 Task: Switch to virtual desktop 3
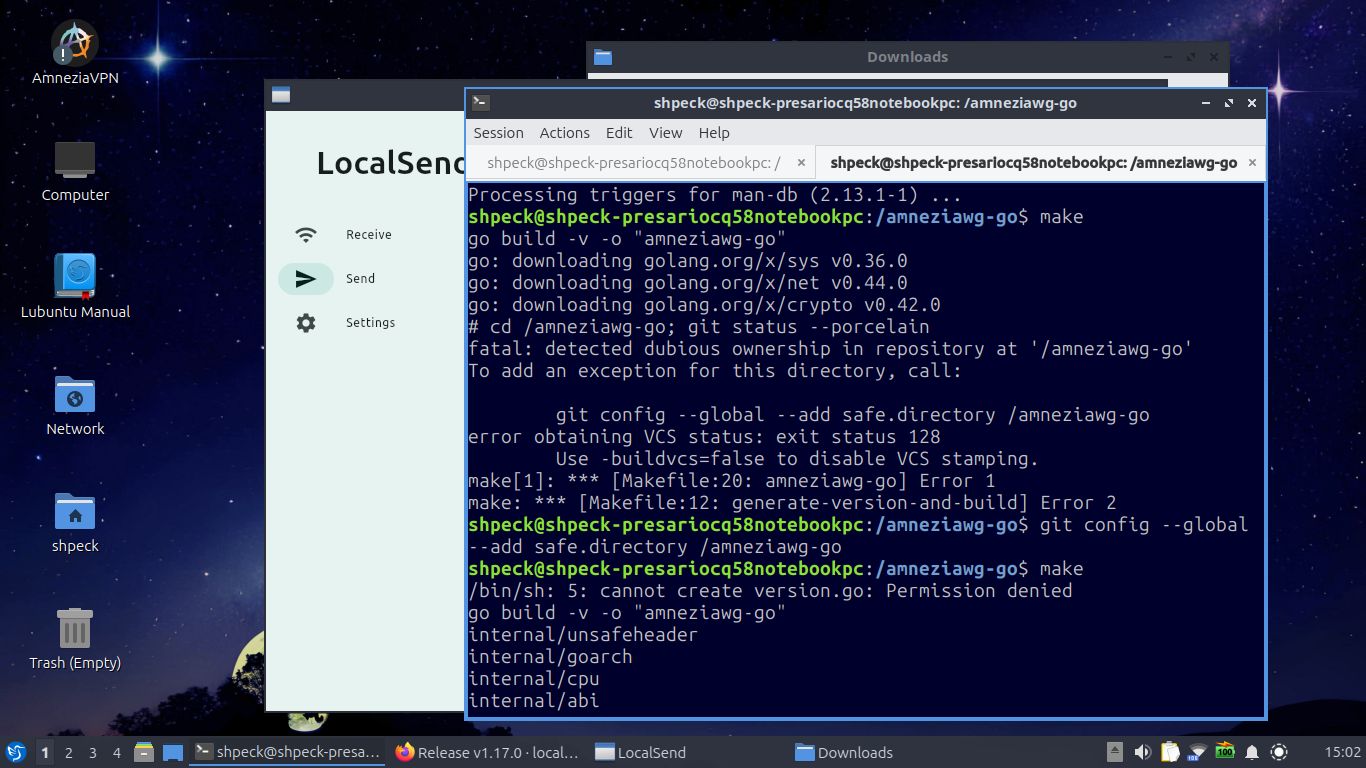[93, 752]
